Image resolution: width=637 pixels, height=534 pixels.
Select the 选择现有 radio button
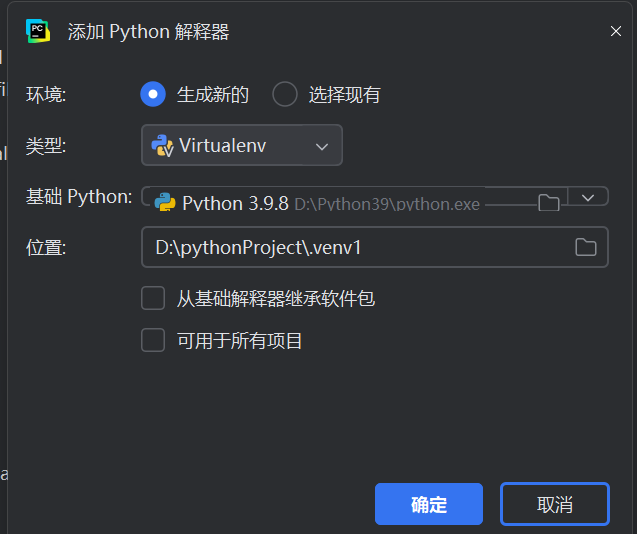tap(285, 94)
